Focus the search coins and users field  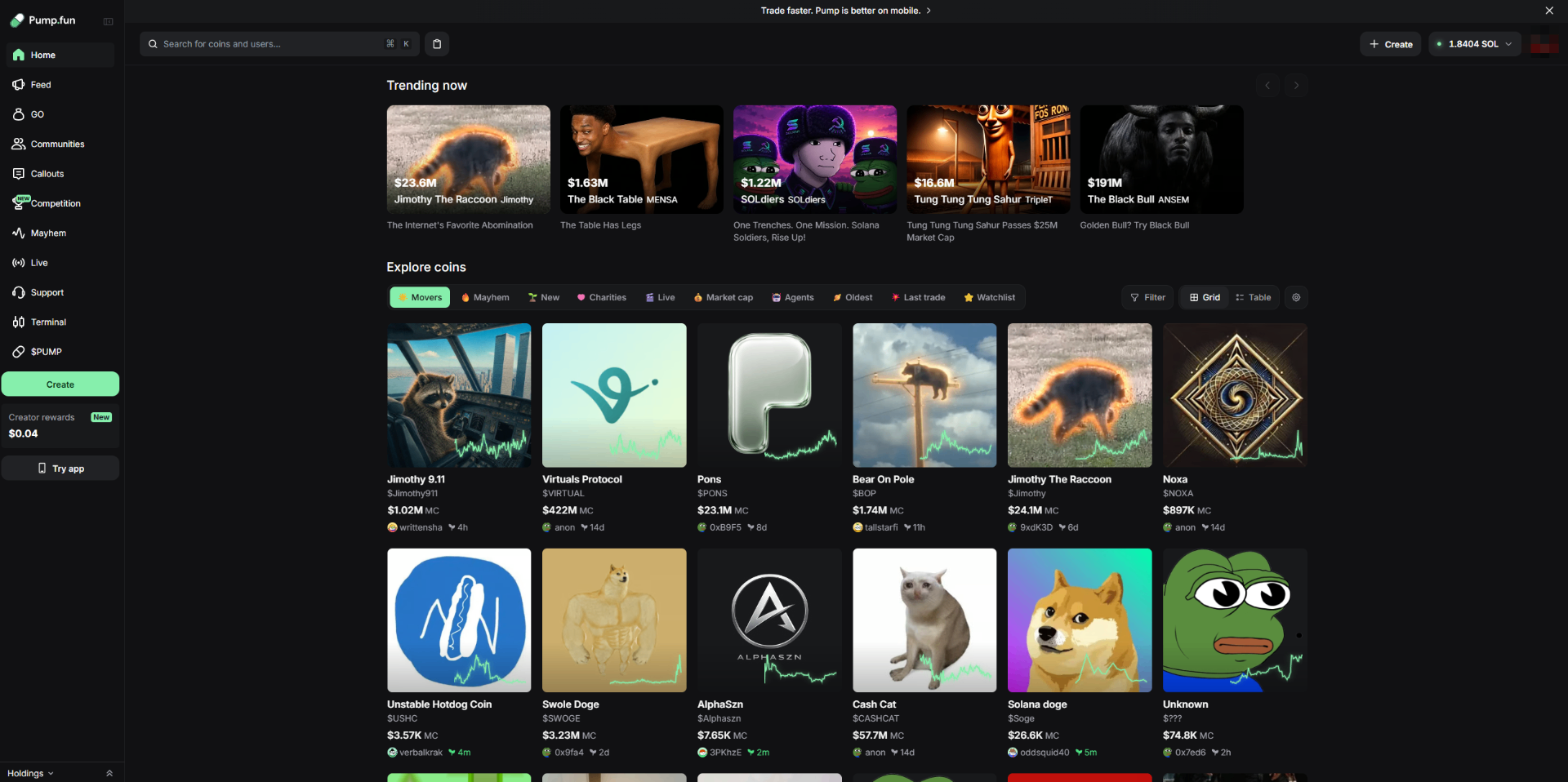[x=279, y=44]
